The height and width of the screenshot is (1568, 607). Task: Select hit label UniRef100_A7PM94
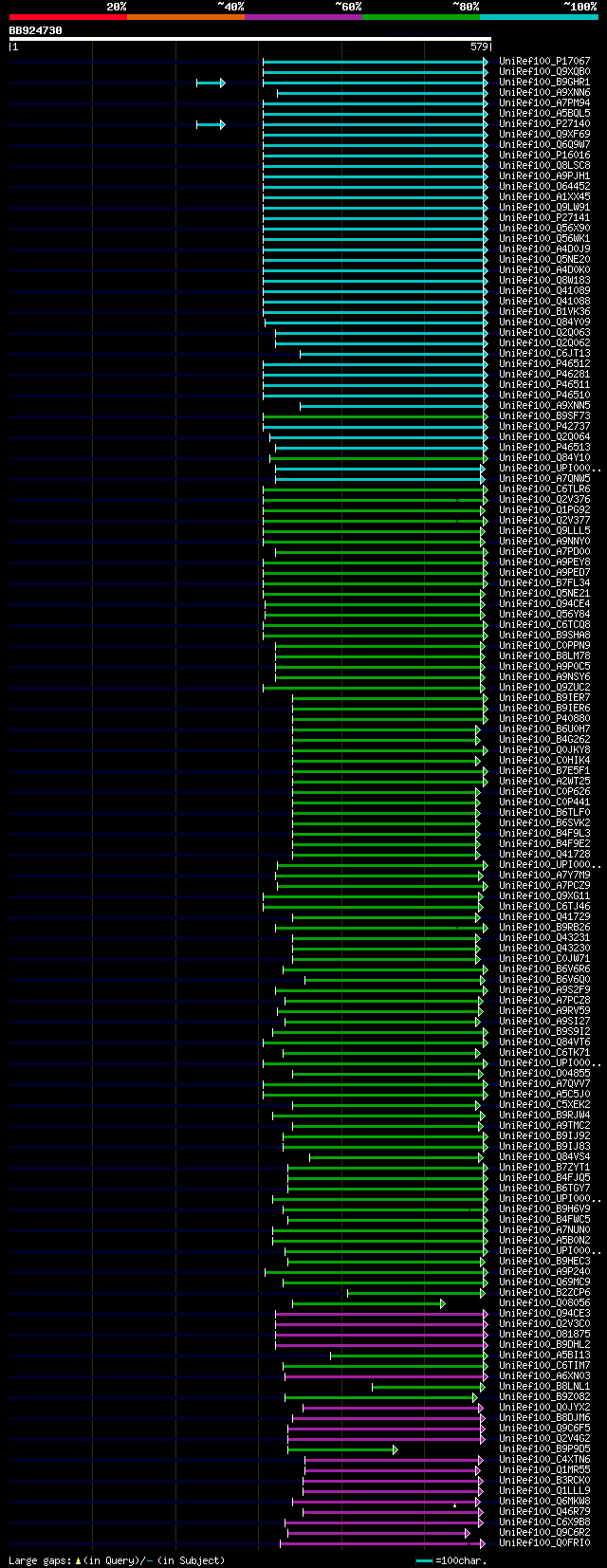point(544,103)
